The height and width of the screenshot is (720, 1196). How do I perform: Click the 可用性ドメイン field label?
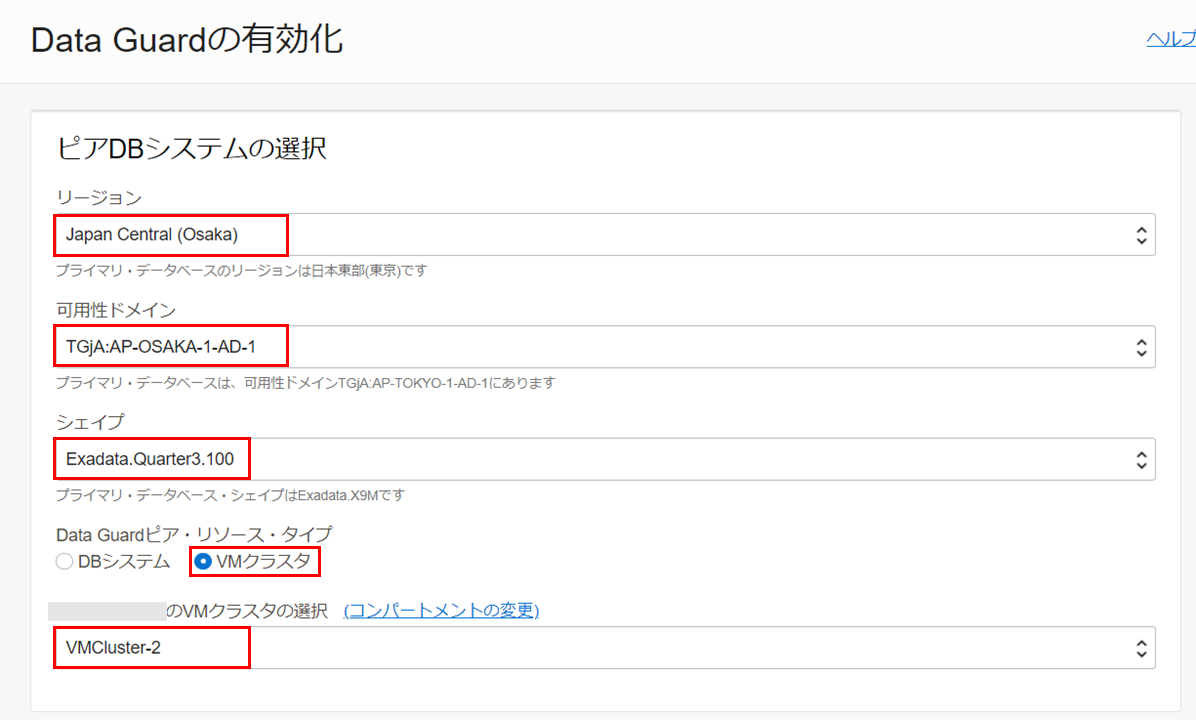(116, 310)
